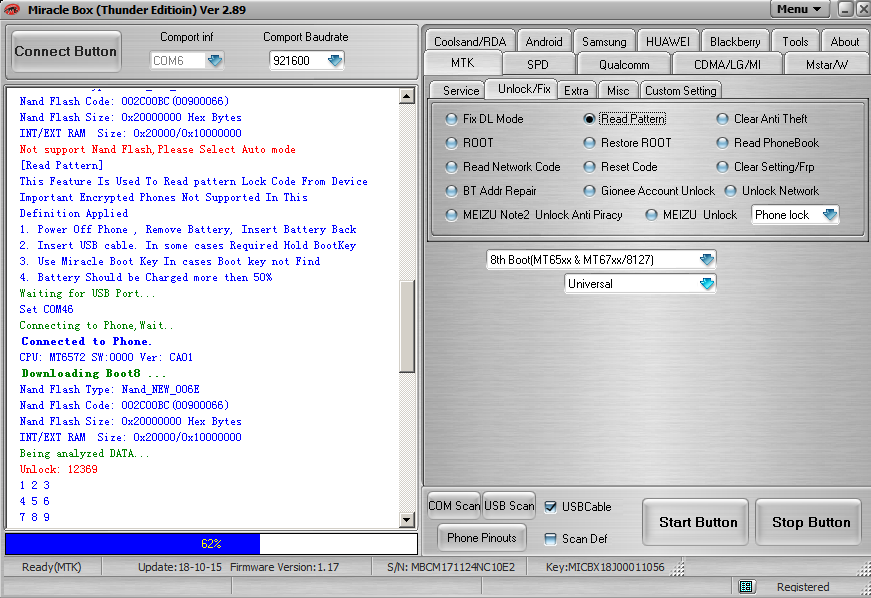Viewport: 871px width, 598px height.
Task: Select the Read Network Code option
Action: point(452,167)
